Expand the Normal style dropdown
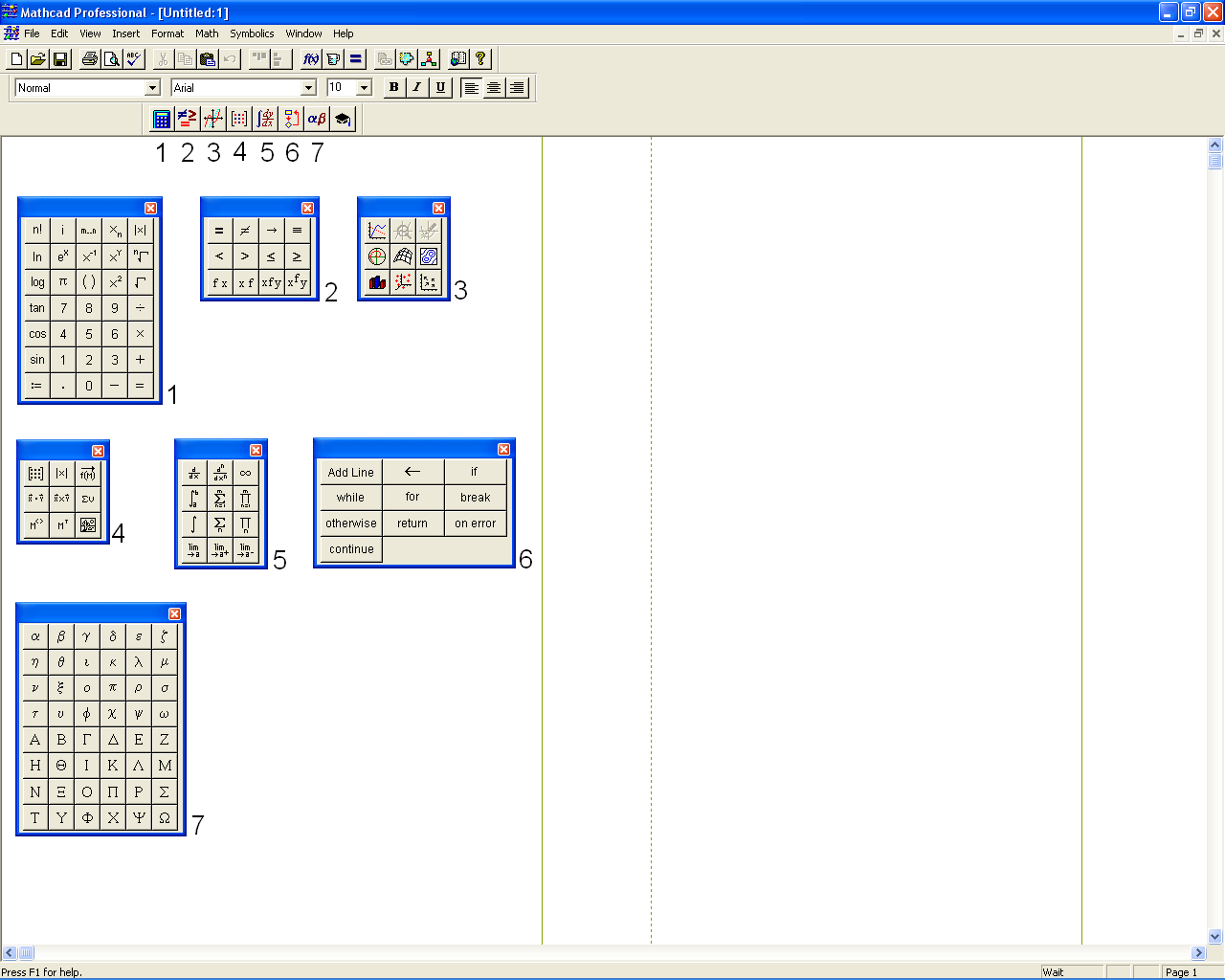This screenshot has height=980, width=1225. click(x=152, y=88)
